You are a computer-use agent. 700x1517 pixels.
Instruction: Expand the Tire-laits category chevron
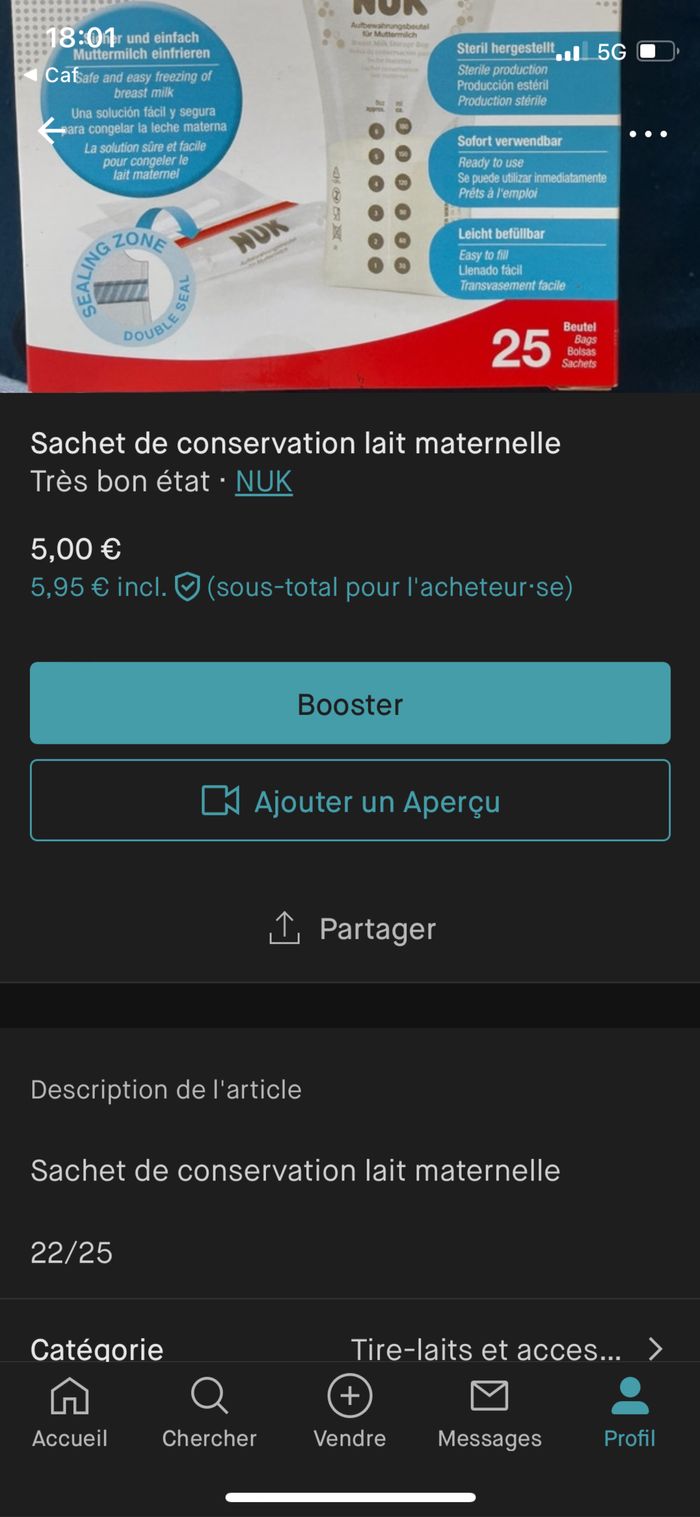pyautogui.click(x=657, y=1347)
